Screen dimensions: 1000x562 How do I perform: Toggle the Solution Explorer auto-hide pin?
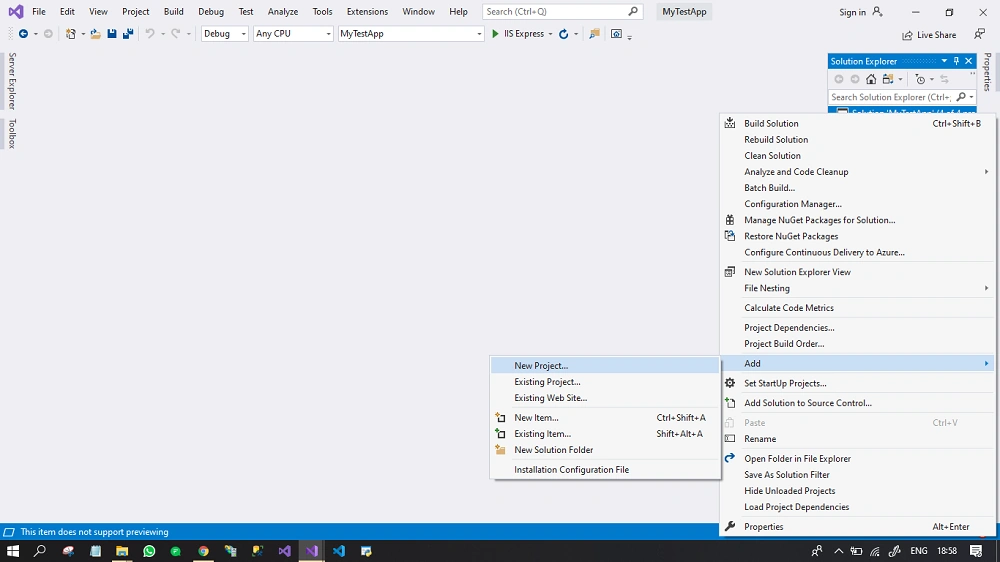(956, 61)
